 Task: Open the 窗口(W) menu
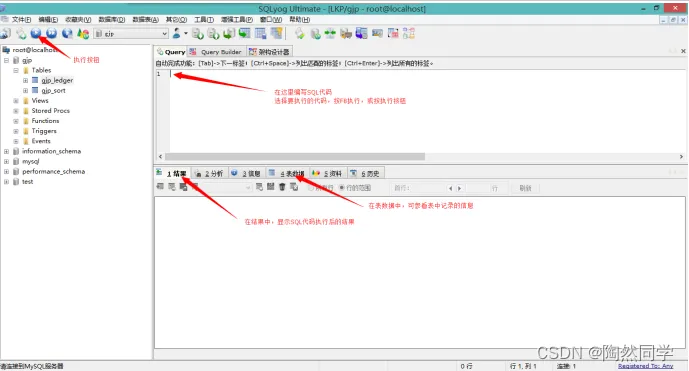271,19
